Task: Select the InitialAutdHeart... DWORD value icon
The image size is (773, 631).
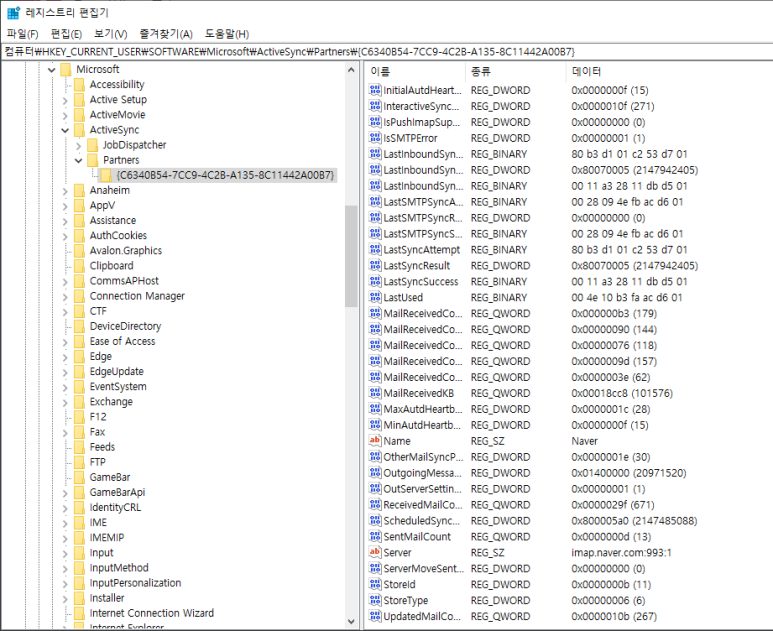Action: (375, 90)
